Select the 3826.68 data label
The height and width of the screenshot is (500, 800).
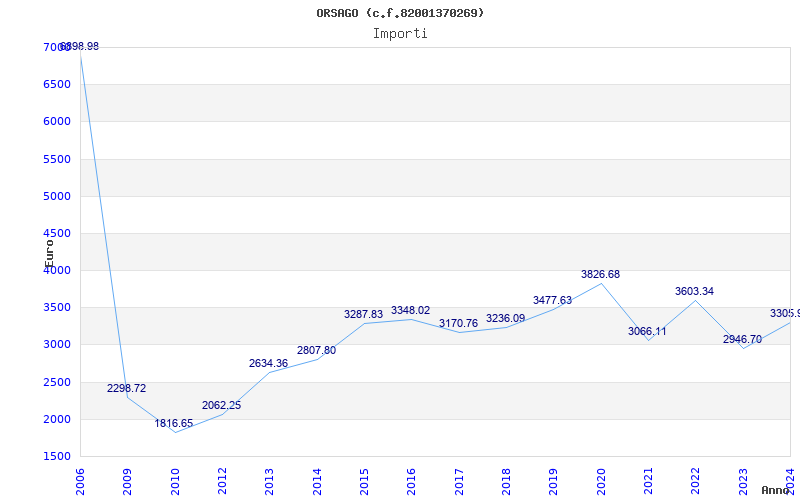tap(601, 274)
